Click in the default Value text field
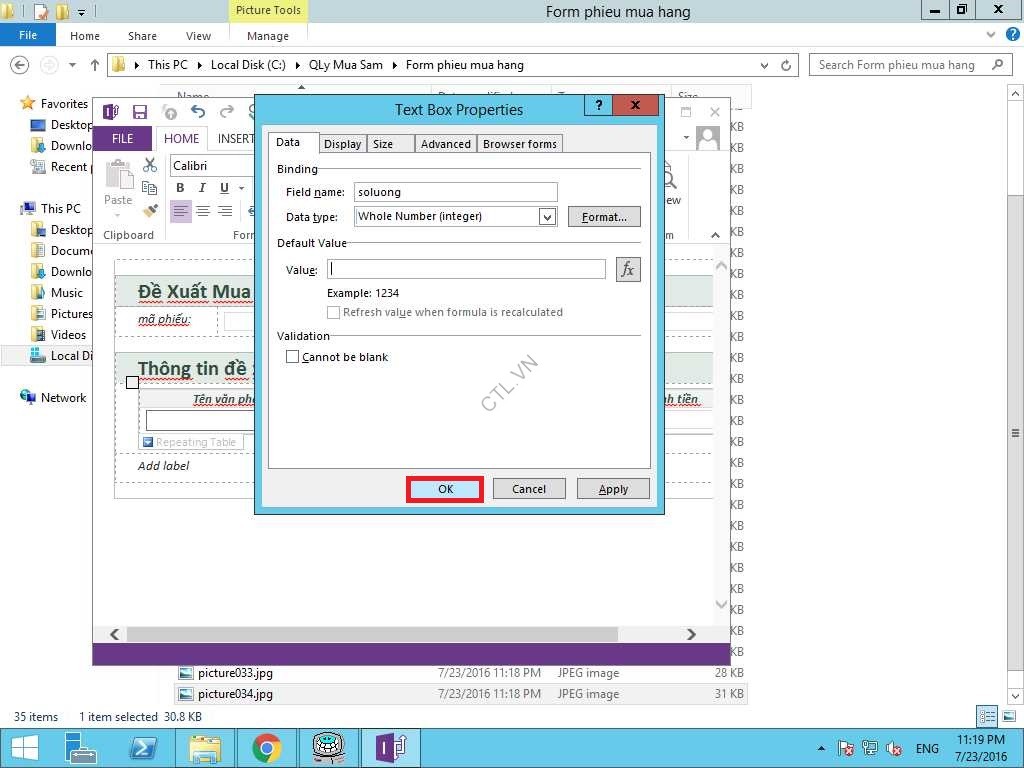This screenshot has height=768, width=1024. click(466, 269)
